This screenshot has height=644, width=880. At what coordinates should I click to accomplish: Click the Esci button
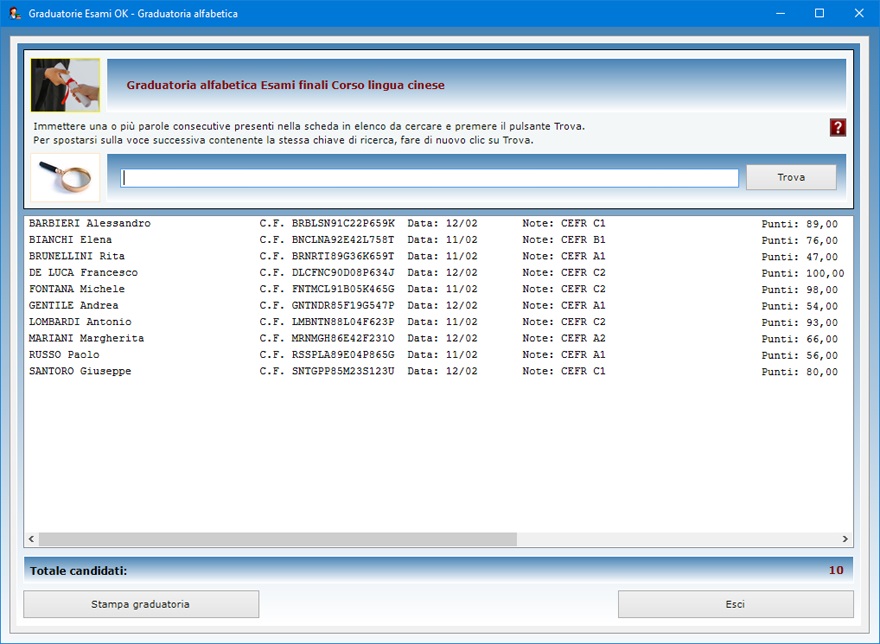click(x=735, y=604)
